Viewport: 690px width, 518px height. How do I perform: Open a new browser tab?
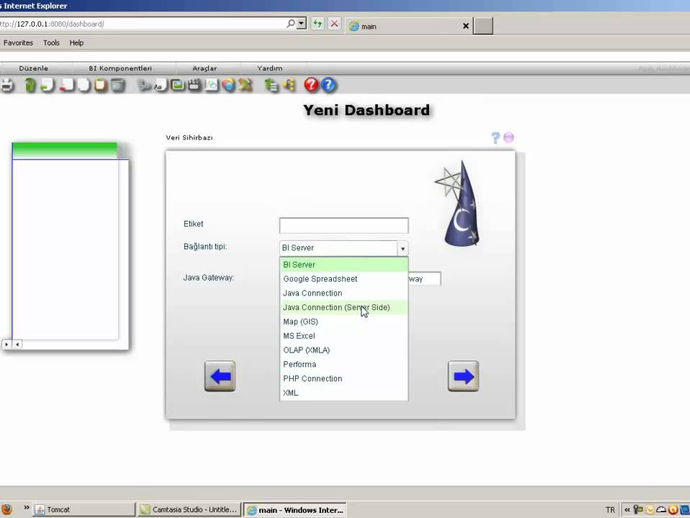[x=483, y=26]
